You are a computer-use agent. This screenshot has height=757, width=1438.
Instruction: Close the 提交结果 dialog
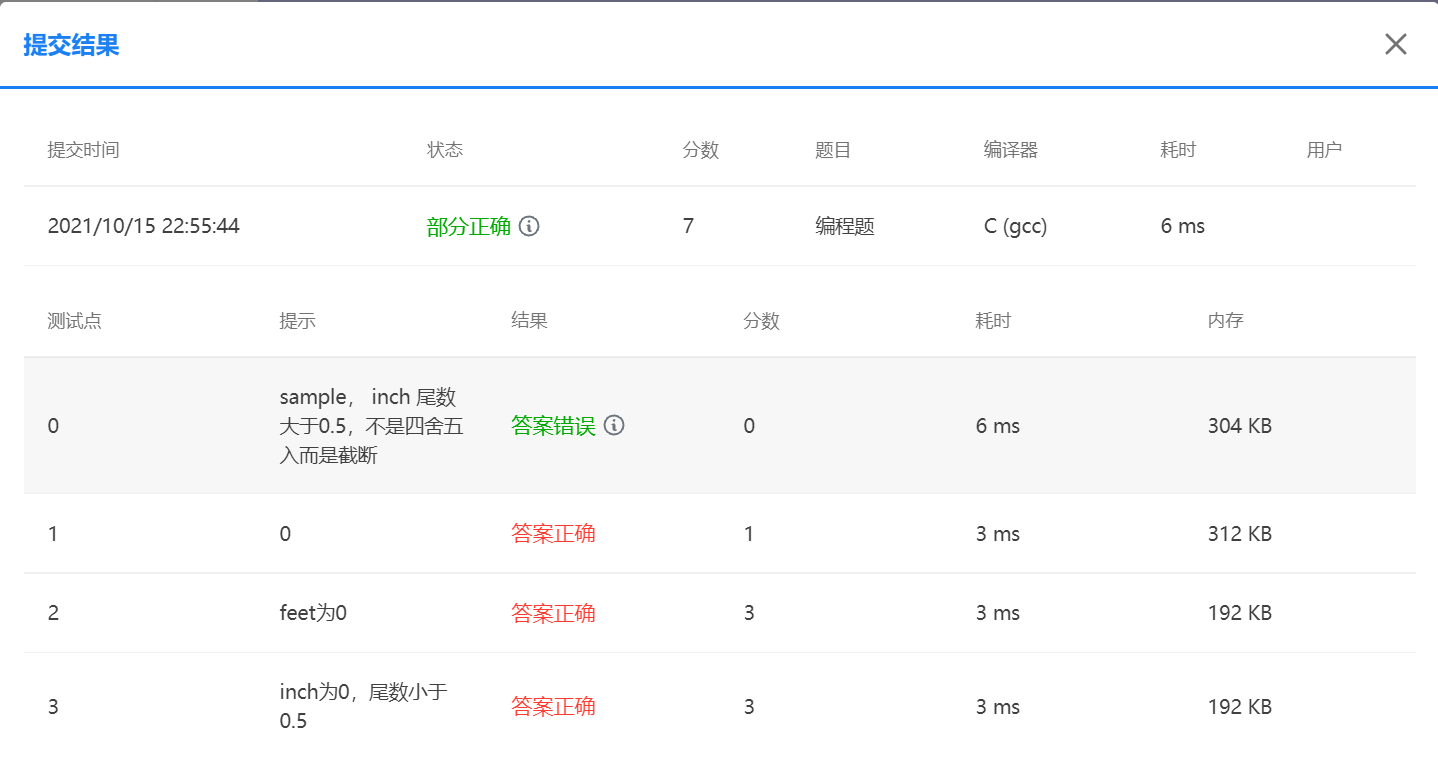coord(1395,44)
